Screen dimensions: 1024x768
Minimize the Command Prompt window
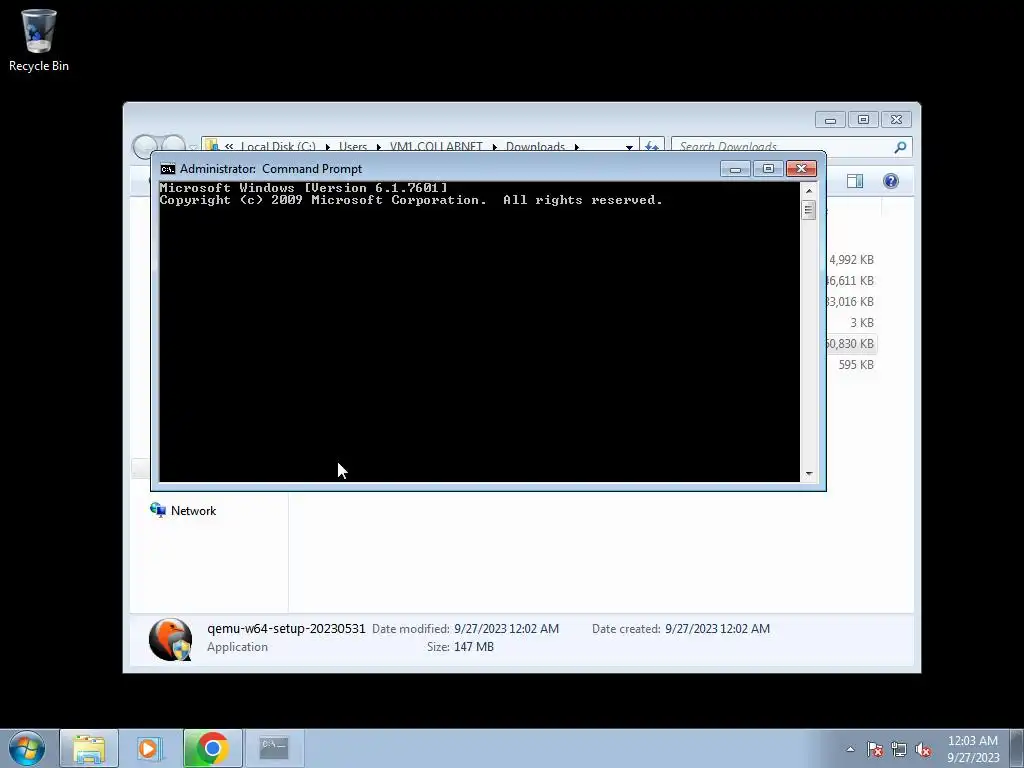click(735, 169)
